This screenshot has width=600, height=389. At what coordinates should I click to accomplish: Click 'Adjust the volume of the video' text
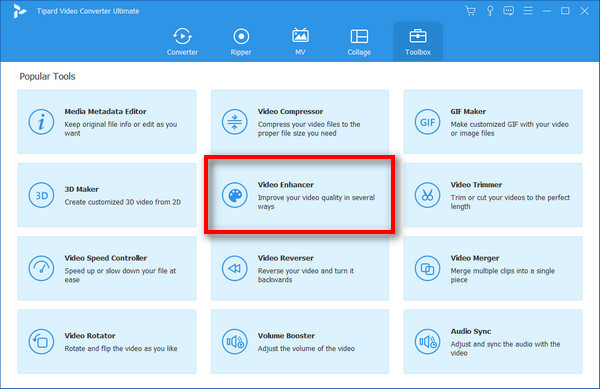pyautogui.click(x=306, y=348)
